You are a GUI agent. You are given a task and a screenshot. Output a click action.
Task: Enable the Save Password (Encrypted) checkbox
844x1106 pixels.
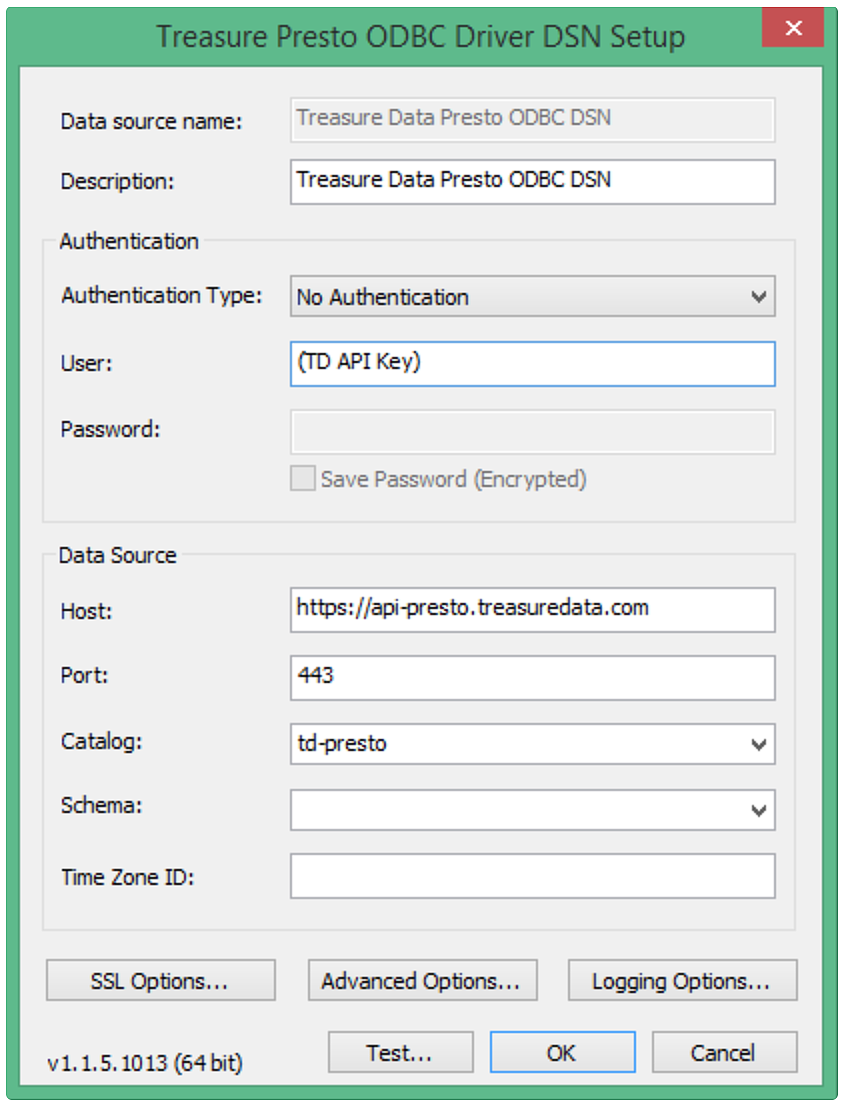point(303,479)
